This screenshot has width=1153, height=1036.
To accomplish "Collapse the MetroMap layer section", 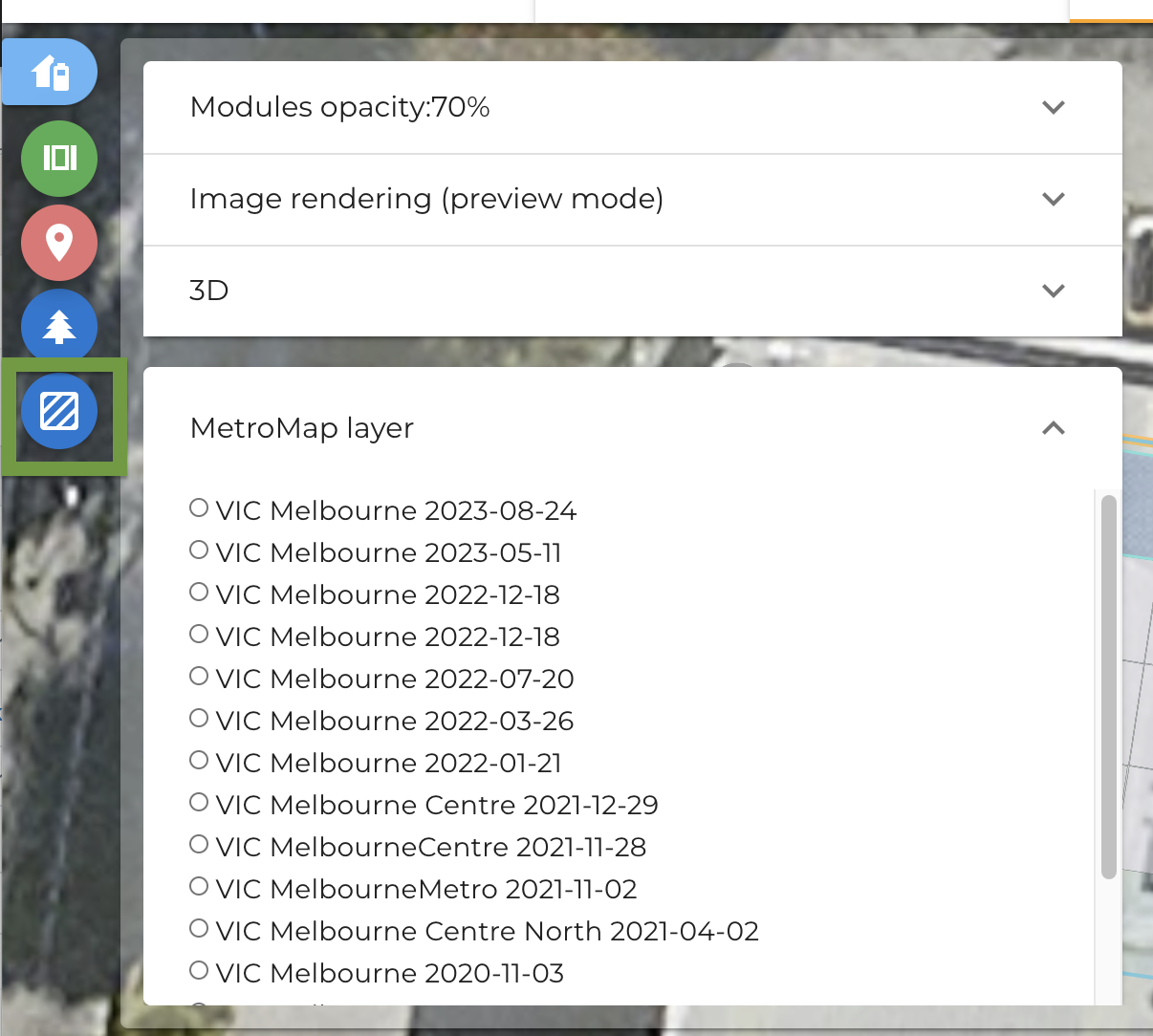I will [x=633, y=428].
